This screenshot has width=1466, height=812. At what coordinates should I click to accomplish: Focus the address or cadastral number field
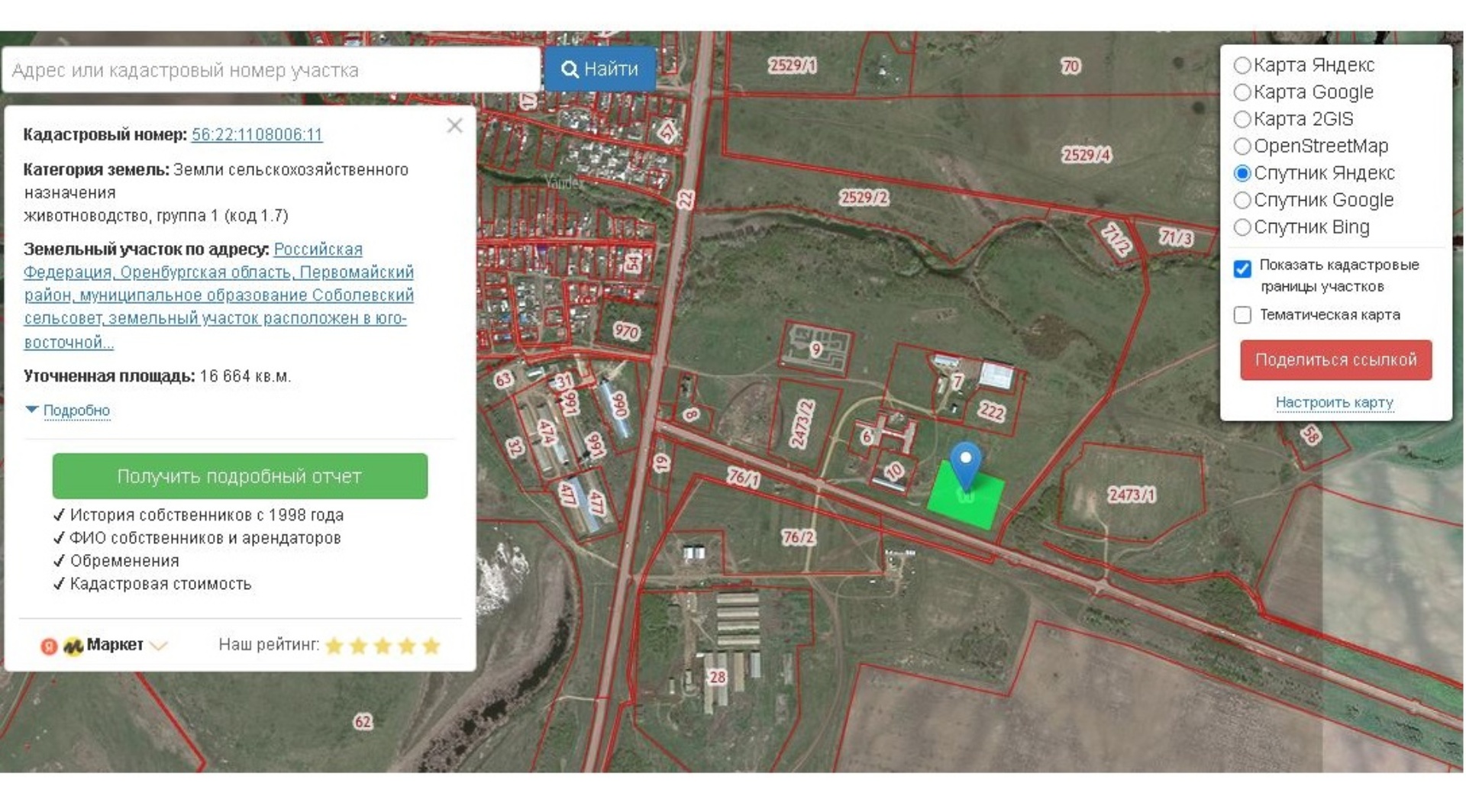272,70
